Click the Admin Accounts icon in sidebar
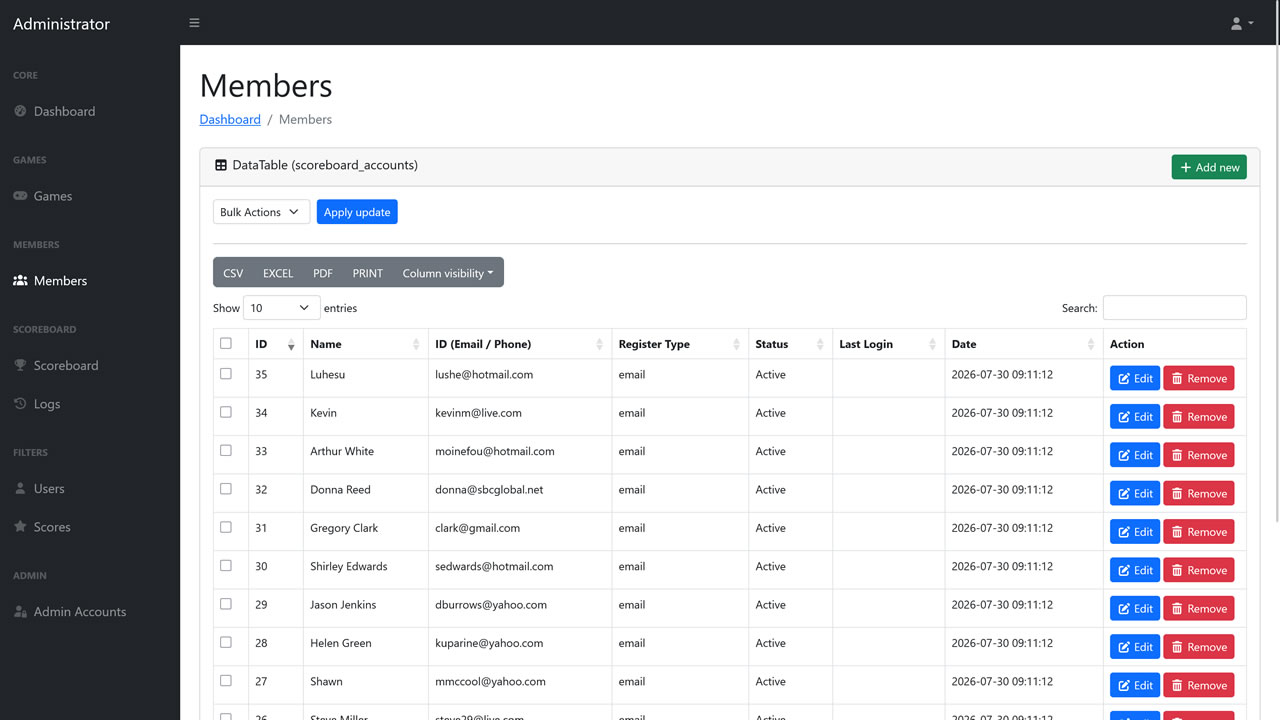The image size is (1280, 720). [x=20, y=612]
